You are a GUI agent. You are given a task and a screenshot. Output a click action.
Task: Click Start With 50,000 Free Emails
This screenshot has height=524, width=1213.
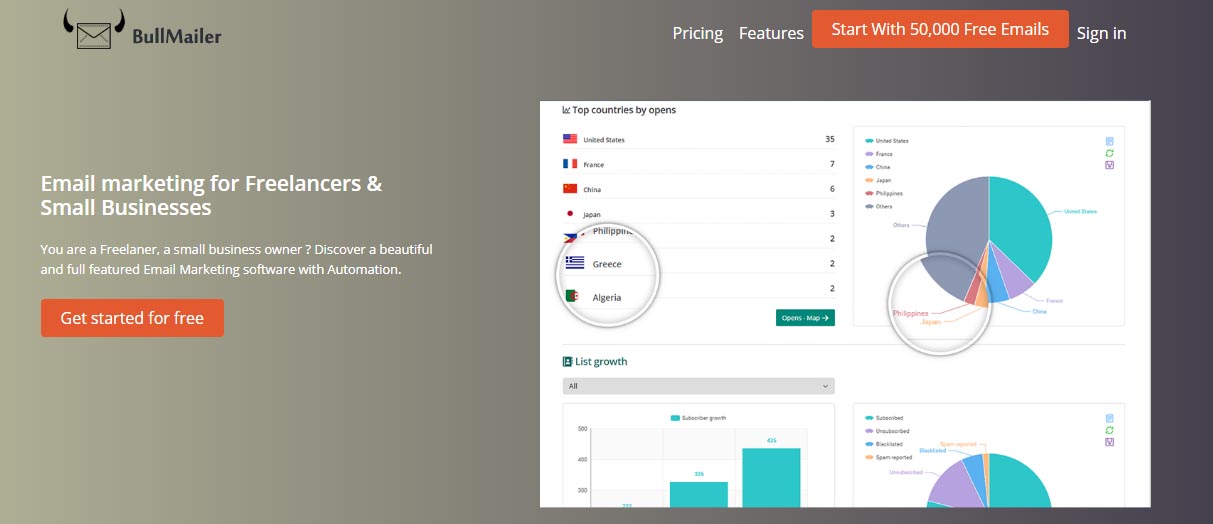pyautogui.click(x=940, y=29)
